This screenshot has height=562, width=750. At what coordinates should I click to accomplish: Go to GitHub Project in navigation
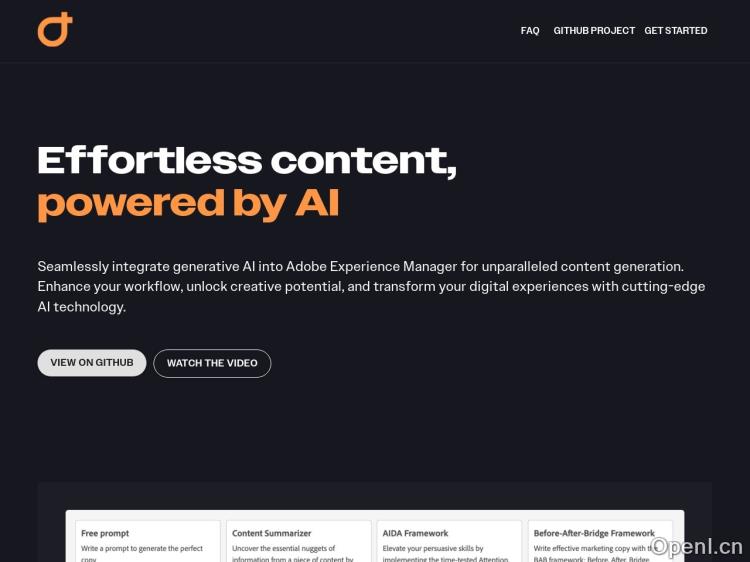coord(594,31)
